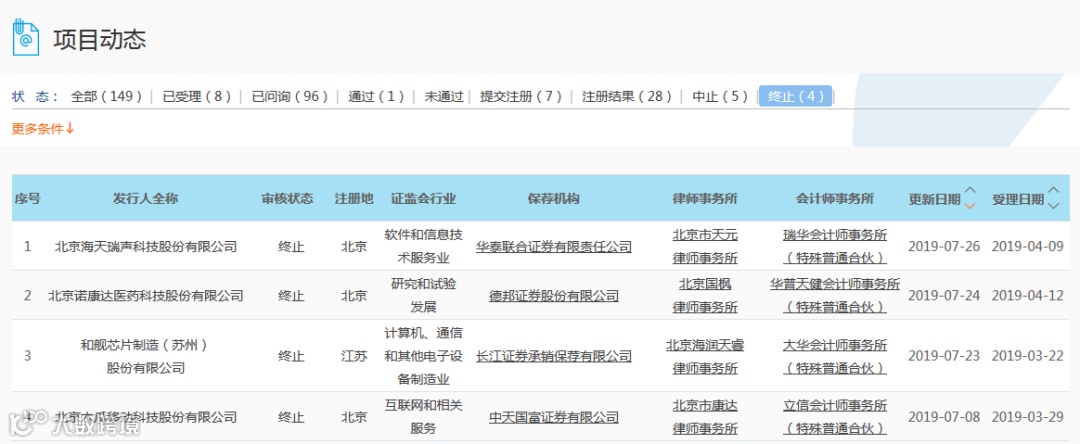Image resolution: width=1080 pixels, height=444 pixels.
Task: Open 瑞华会计师事务所 accounting firm link
Action: click(835, 246)
